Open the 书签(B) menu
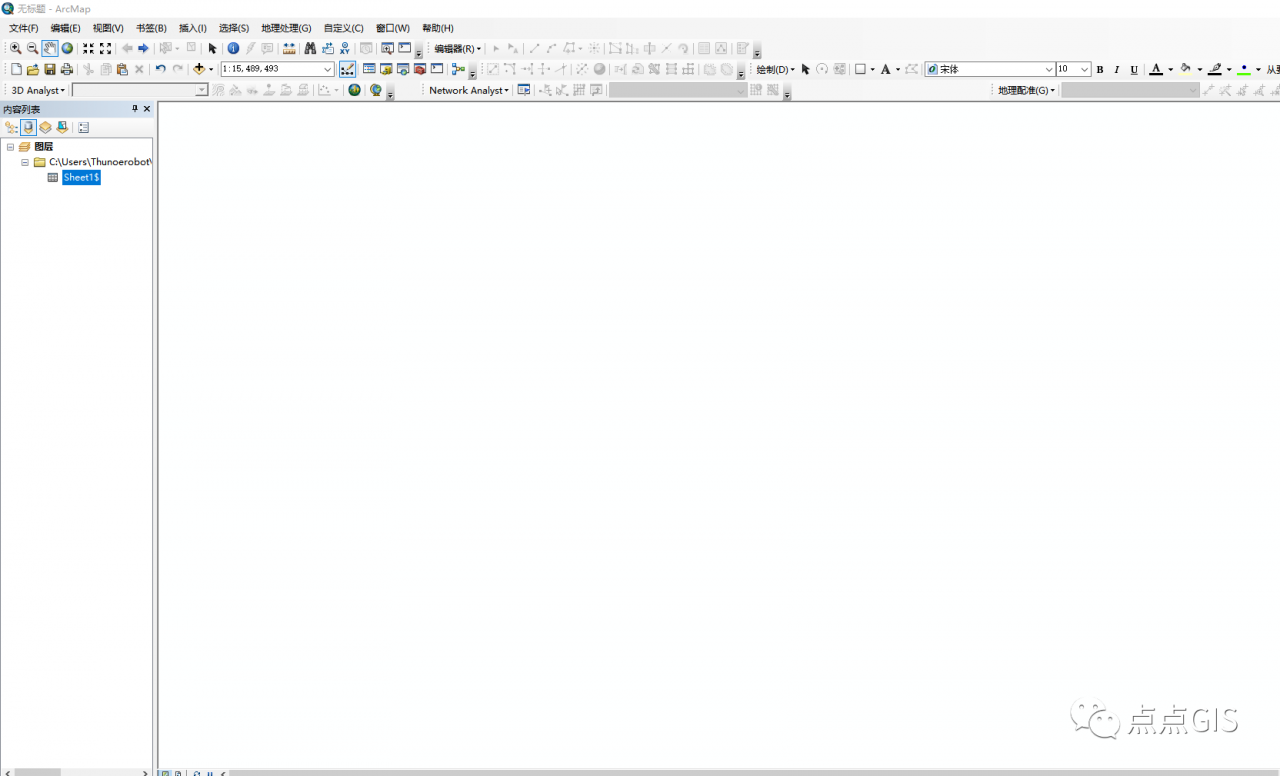This screenshot has width=1280, height=776. coord(151,28)
